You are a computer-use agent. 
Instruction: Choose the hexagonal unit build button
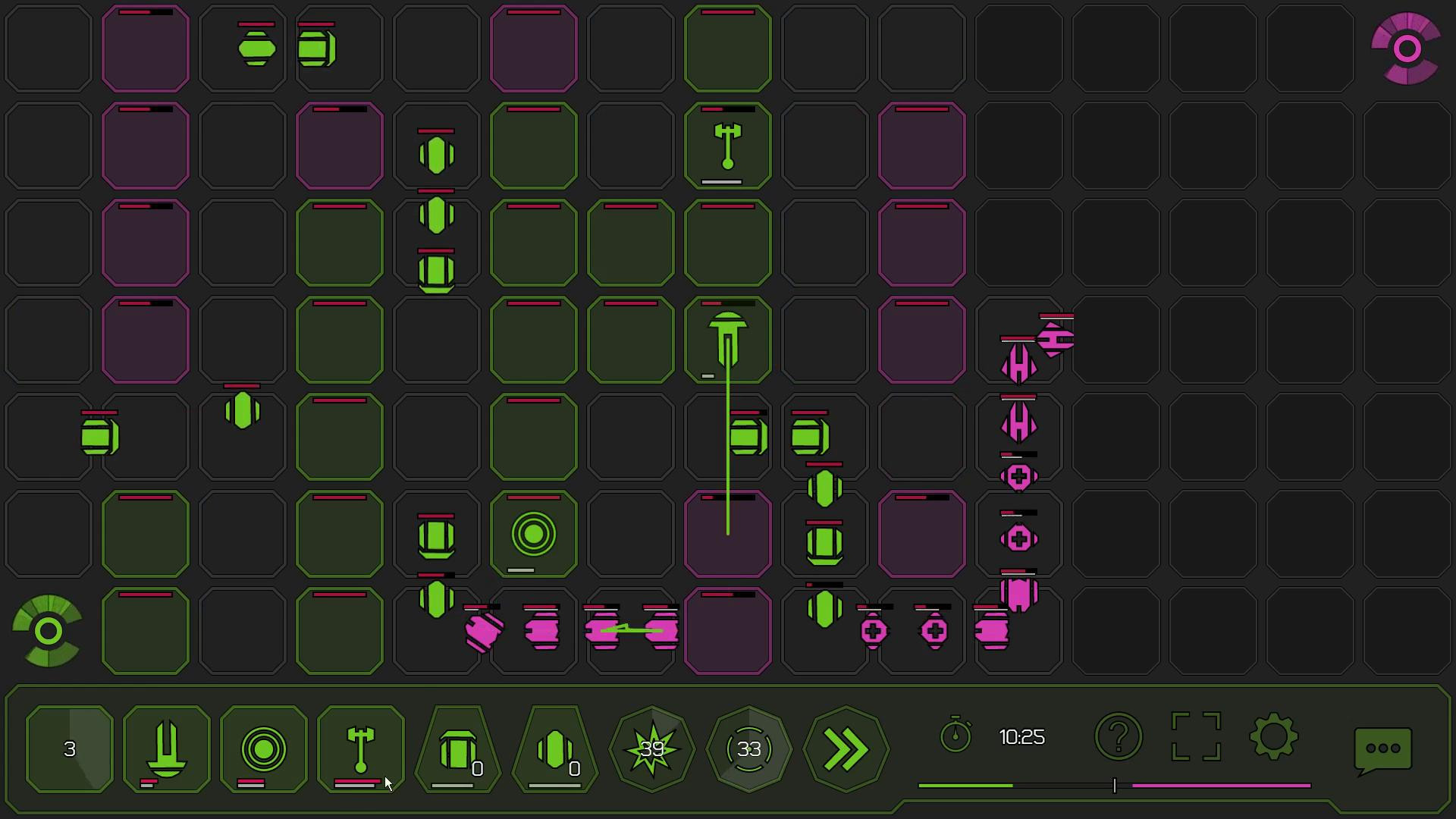tap(555, 749)
